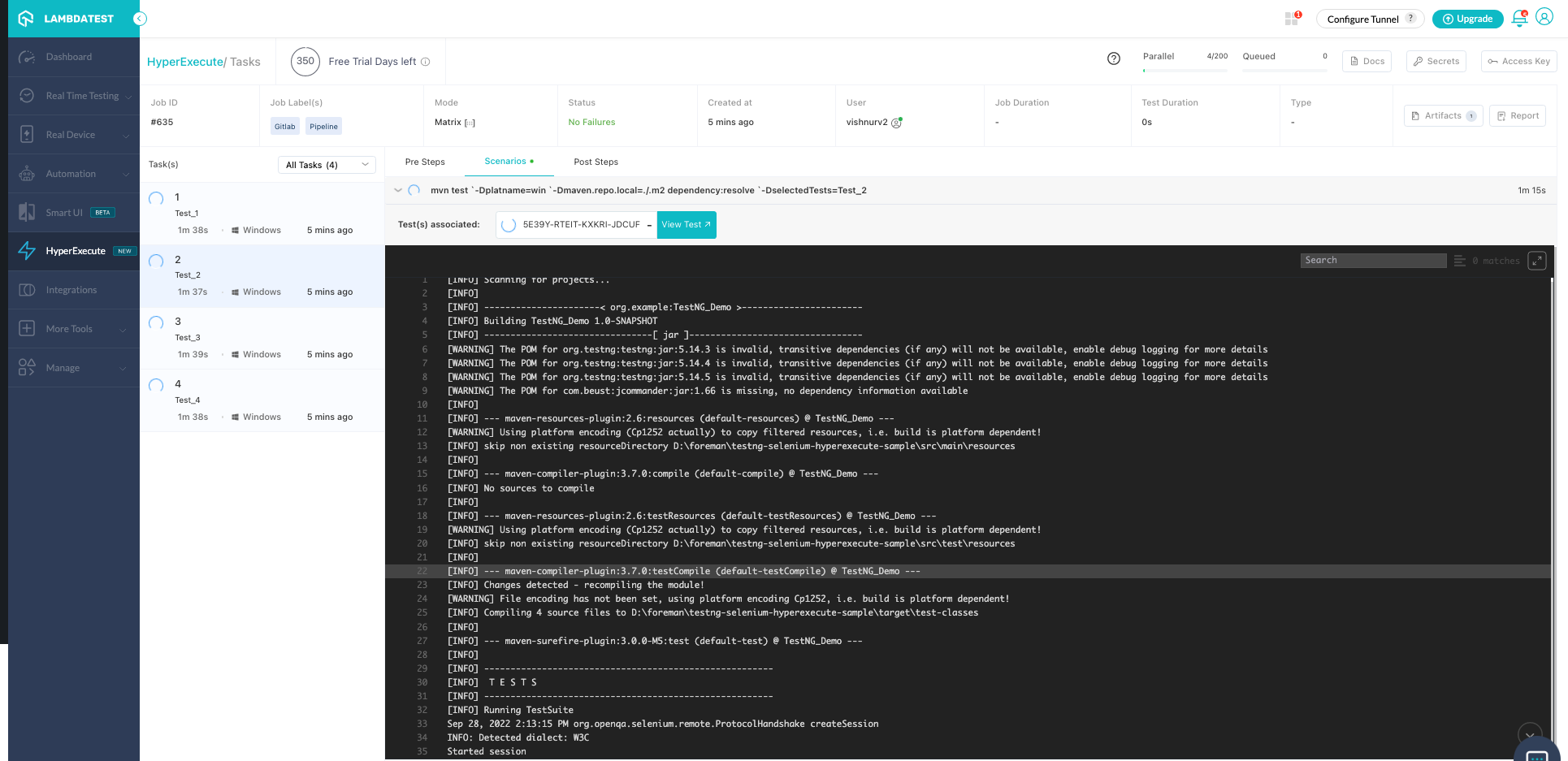Click the Upgrade button
Viewport: 1568px width, 761px height.
(1467, 19)
